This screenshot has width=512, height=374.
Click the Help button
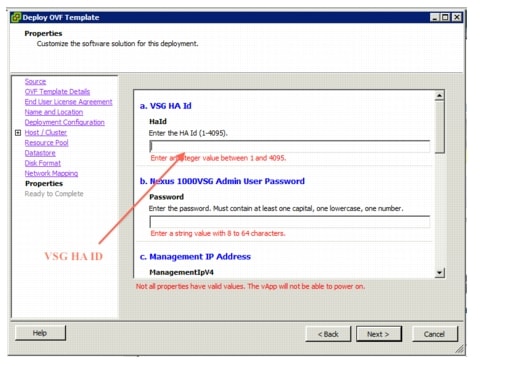pos(40,333)
